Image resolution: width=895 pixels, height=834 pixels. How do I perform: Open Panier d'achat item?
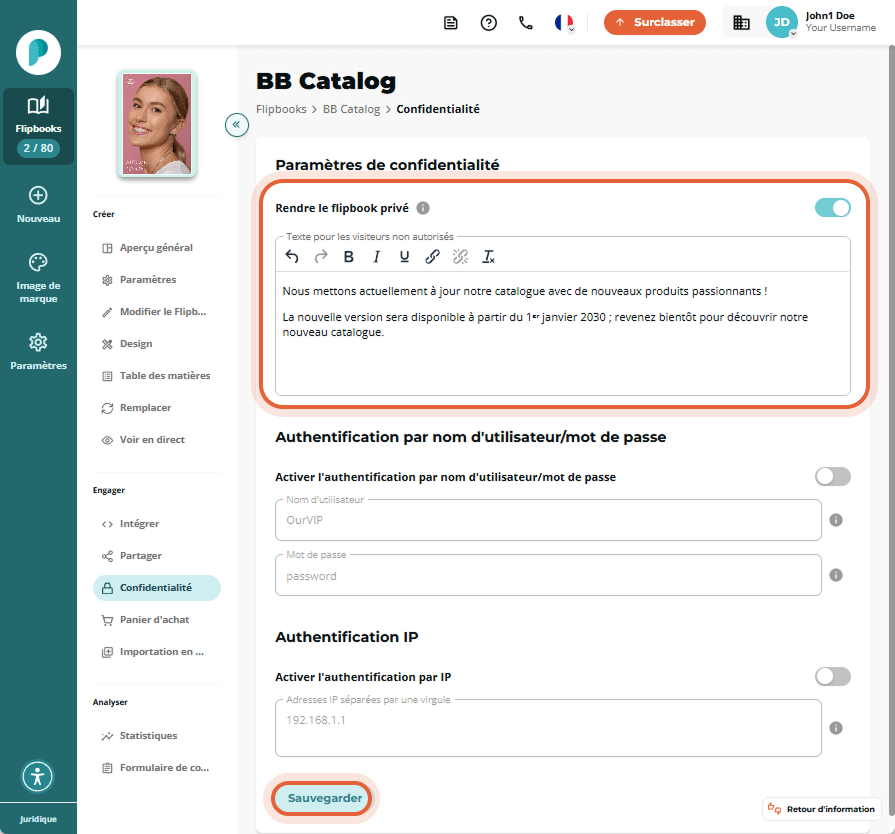coord(156,619)
